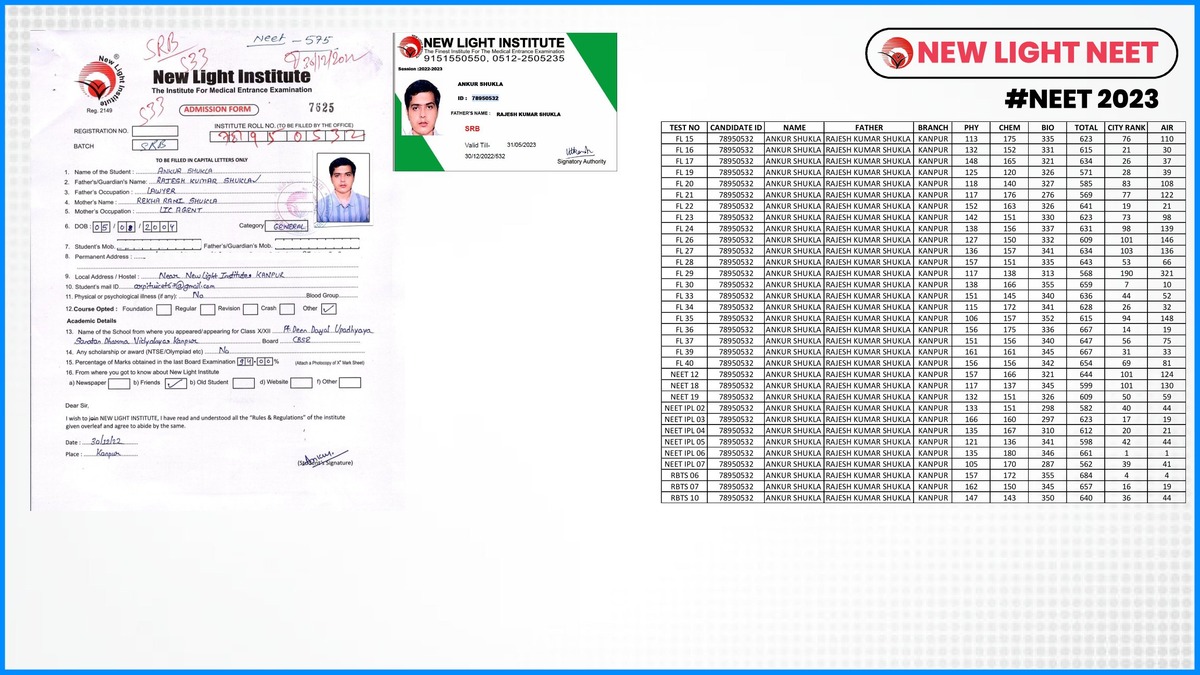
Task: Click the #NEET 2023 hashtag text
Action: pyautogui.click(x=1081, y=99)
